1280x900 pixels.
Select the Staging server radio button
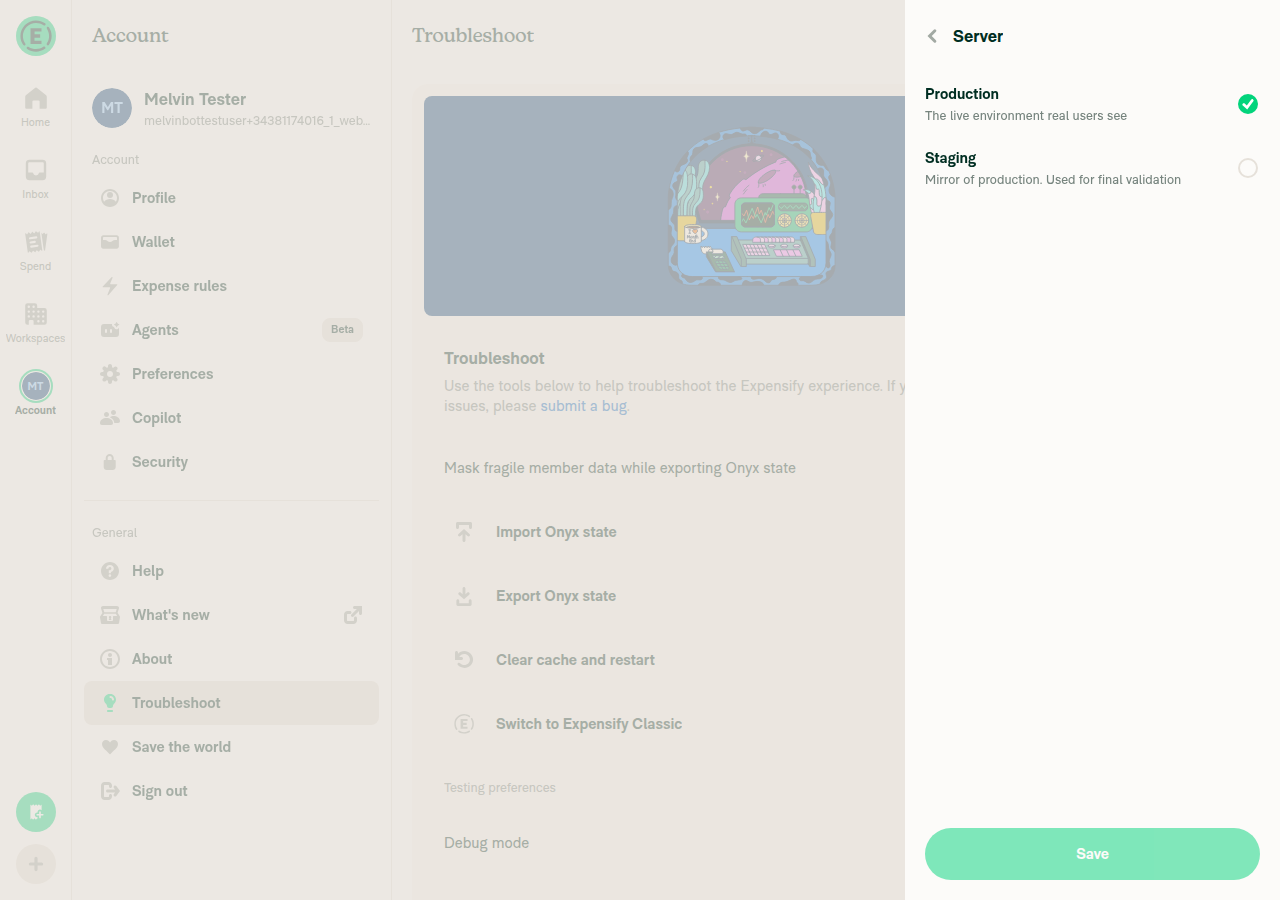point(1247,168)
